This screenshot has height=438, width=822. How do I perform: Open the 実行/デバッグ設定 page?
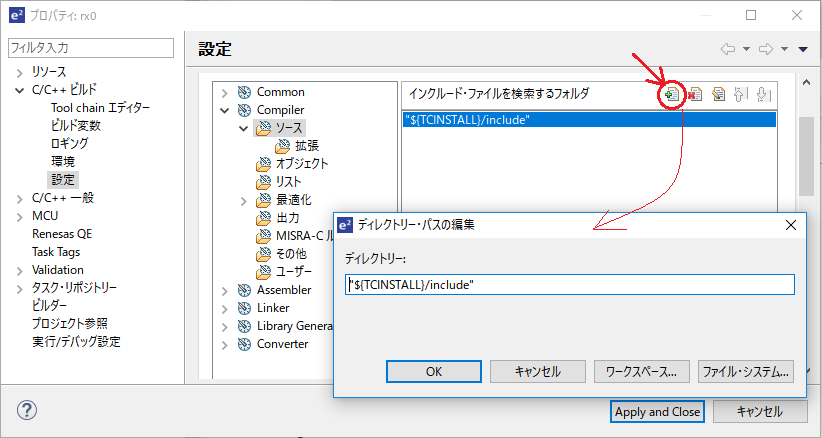76,342
